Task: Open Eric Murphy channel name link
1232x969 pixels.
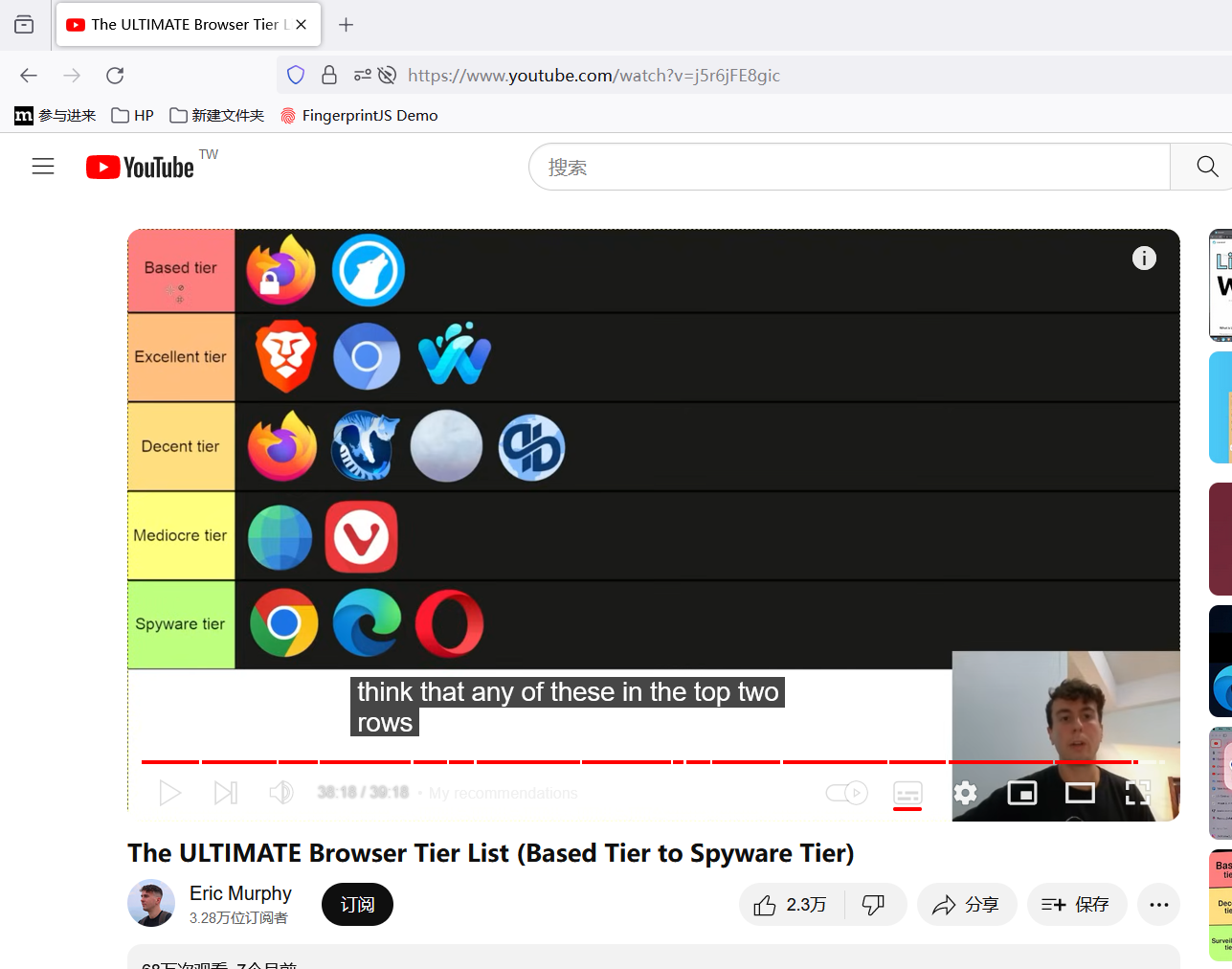Action: click(x=240, y=893)
